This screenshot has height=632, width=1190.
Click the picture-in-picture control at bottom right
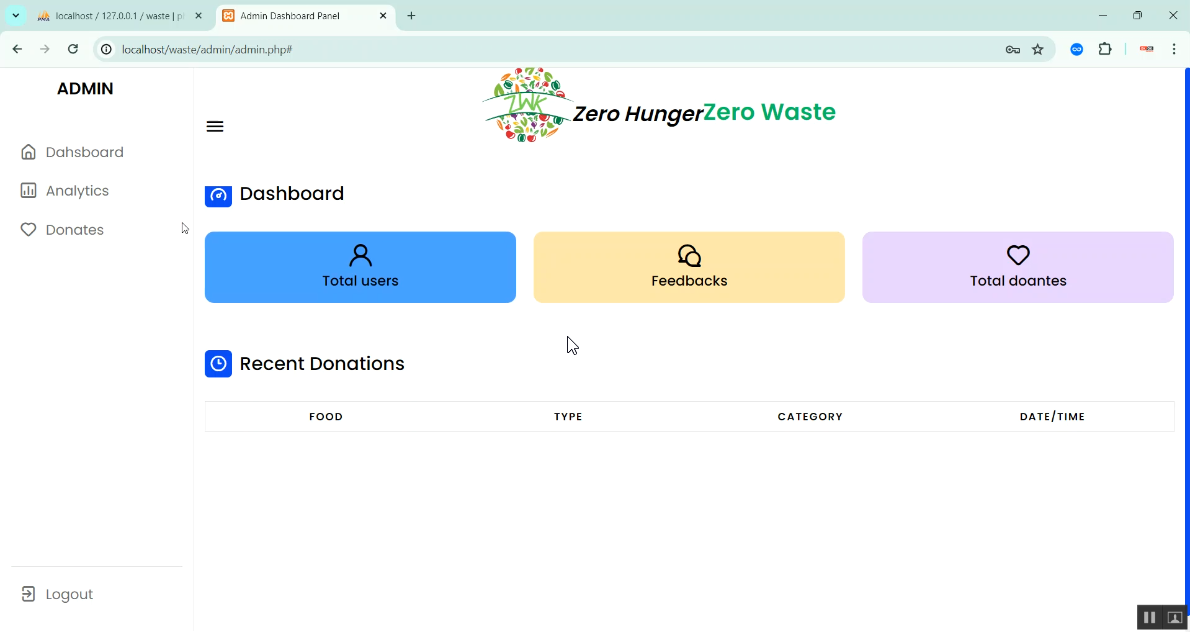click(x=1175, y=618)
